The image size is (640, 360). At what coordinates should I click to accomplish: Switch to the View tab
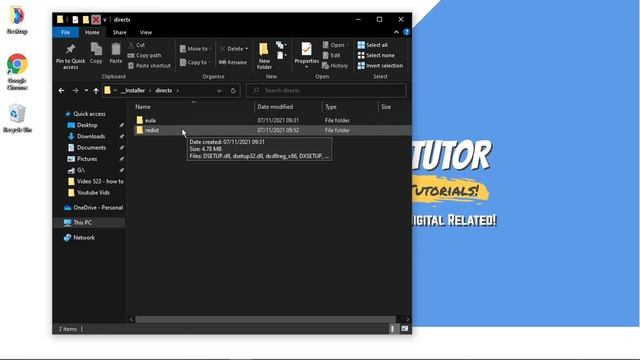tap(146, 32)
